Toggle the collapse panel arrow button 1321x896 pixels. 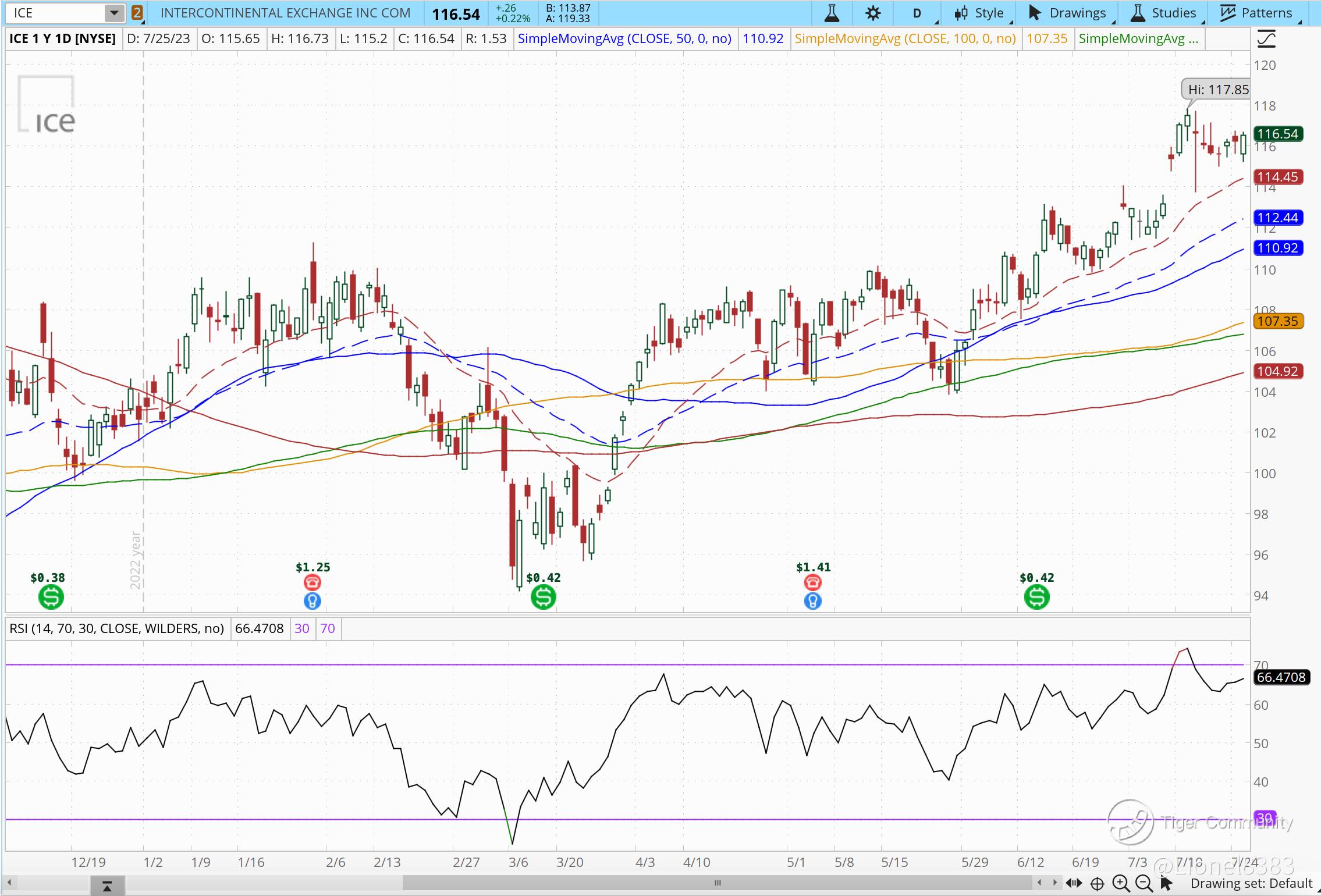click(x=107, y=886)
